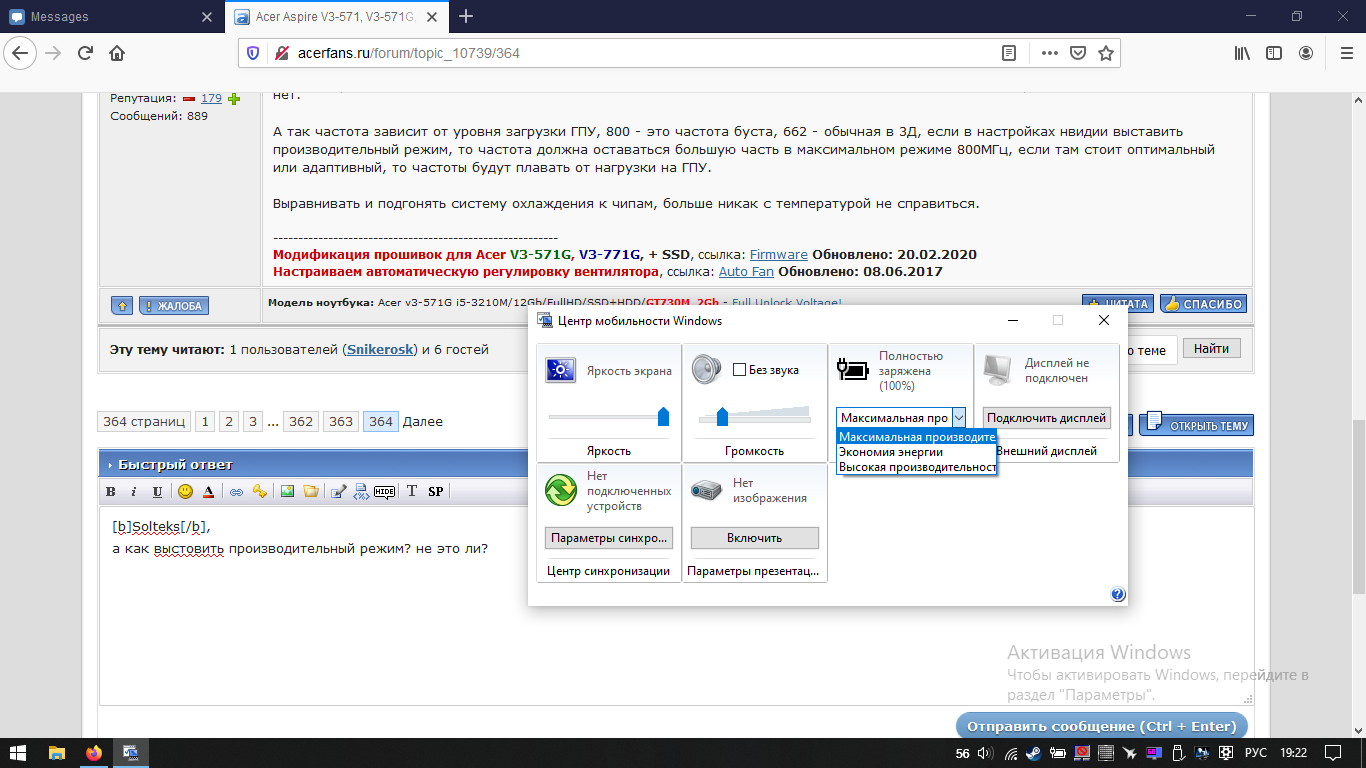1366x768 pixels.
Task: Click the quote pencil icon in the editor
Action: coord(338,491)
